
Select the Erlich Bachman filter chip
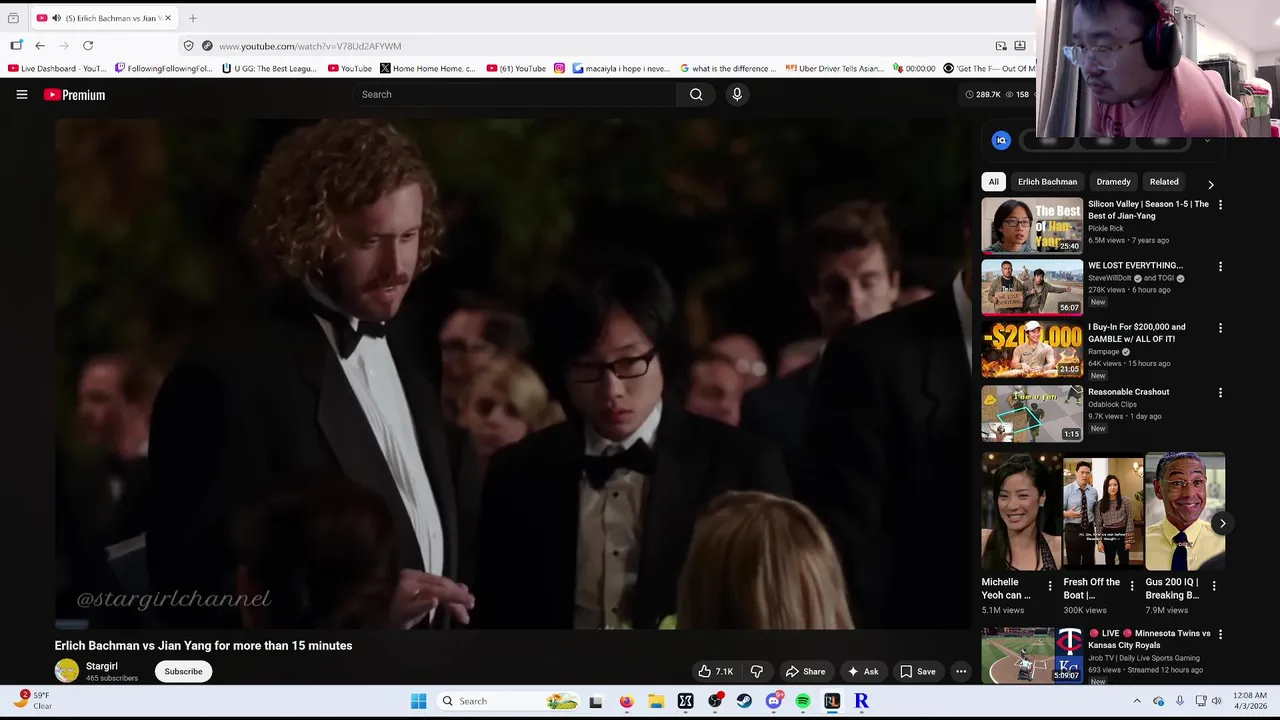[1047, 182]
